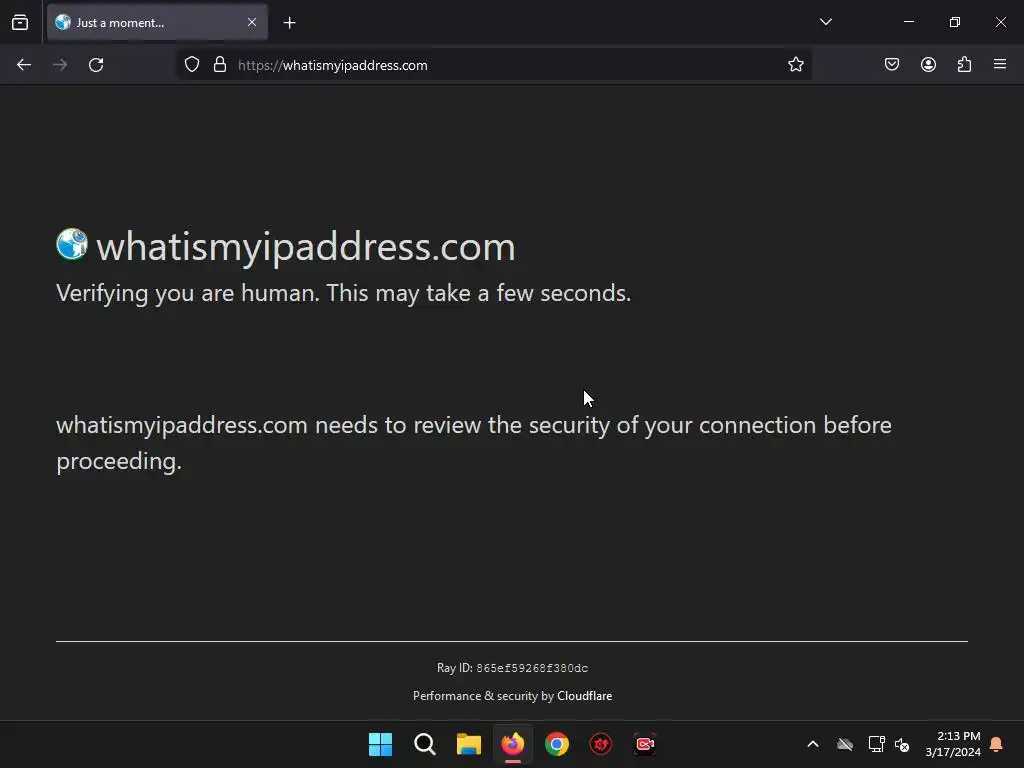Restore down the Firefox window
The height and width of the screenshot is (768, 1024).
click(x=955, y=22)
